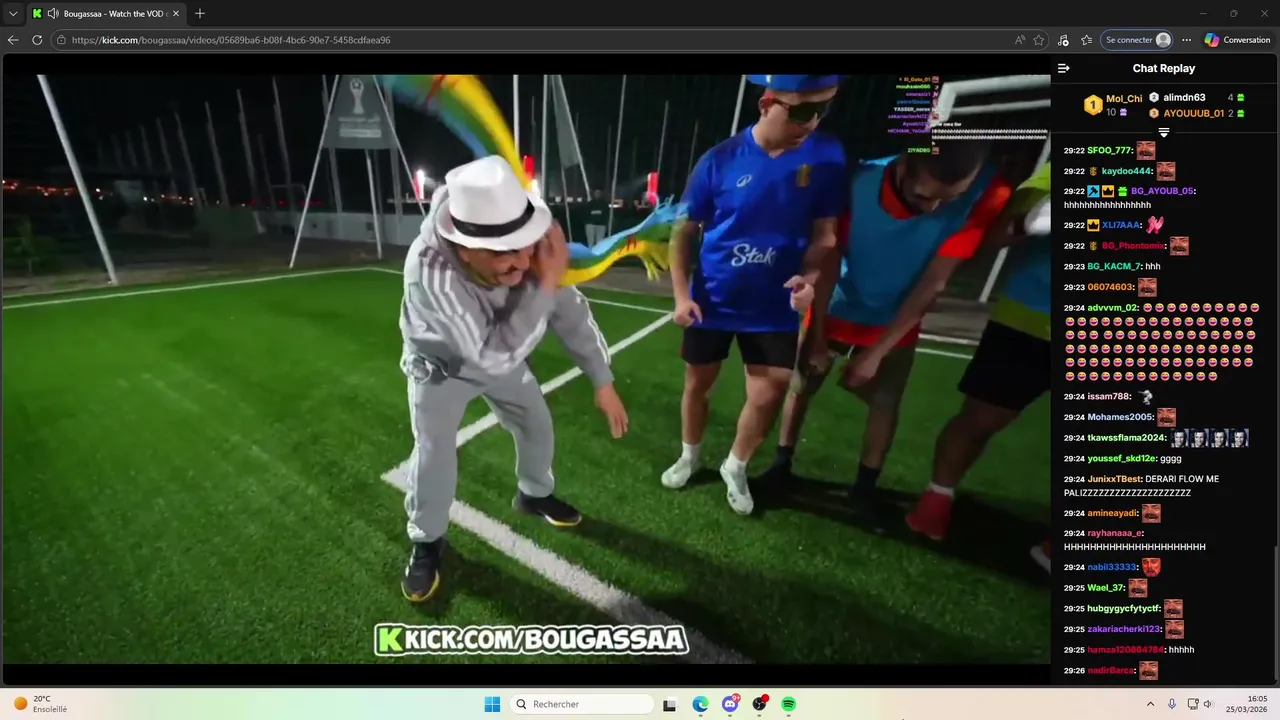
Task: Open volume tray icon
Action: tap(1208, 704)
